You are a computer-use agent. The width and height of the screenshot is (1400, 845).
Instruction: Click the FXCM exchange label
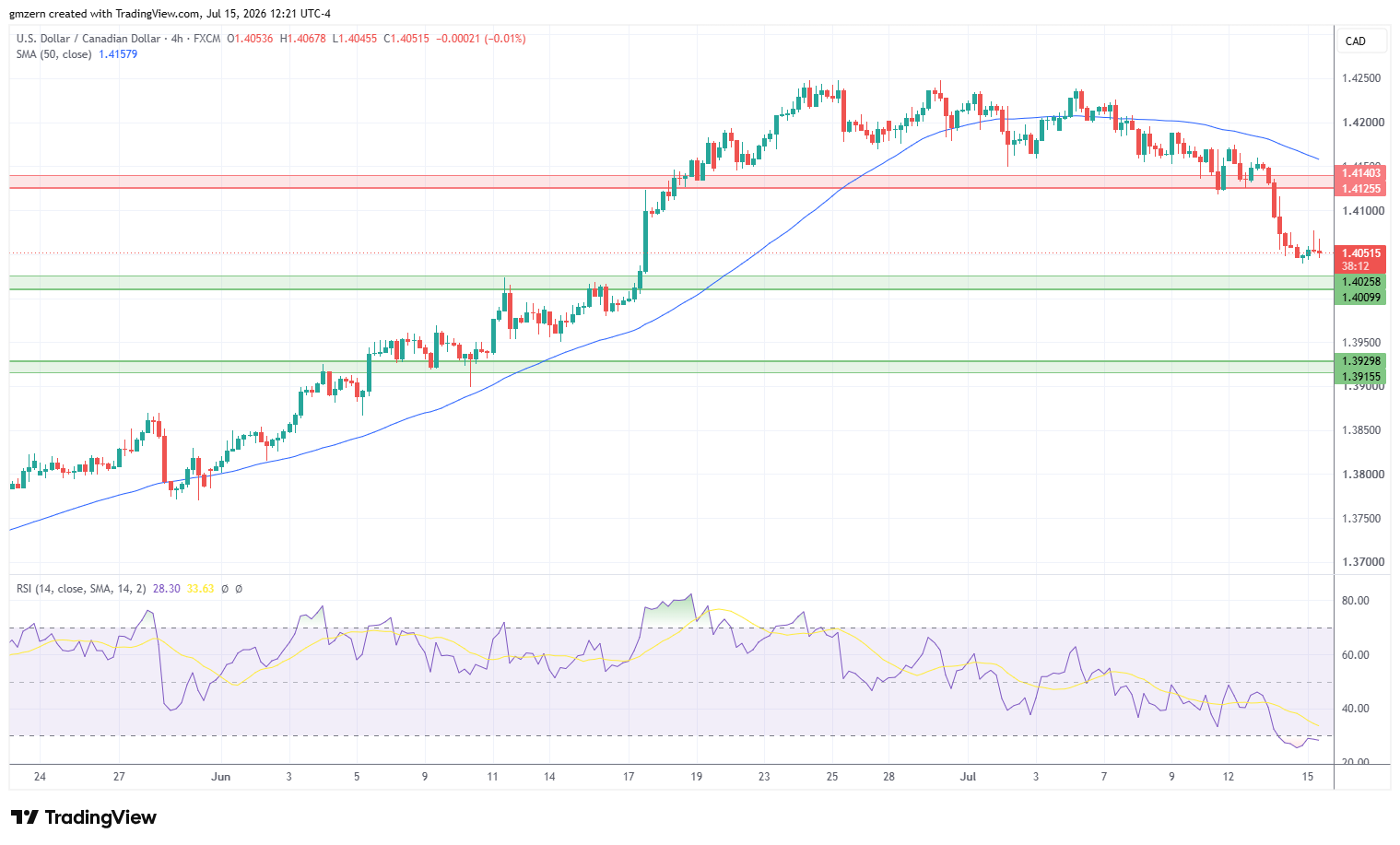coord(207,39)
